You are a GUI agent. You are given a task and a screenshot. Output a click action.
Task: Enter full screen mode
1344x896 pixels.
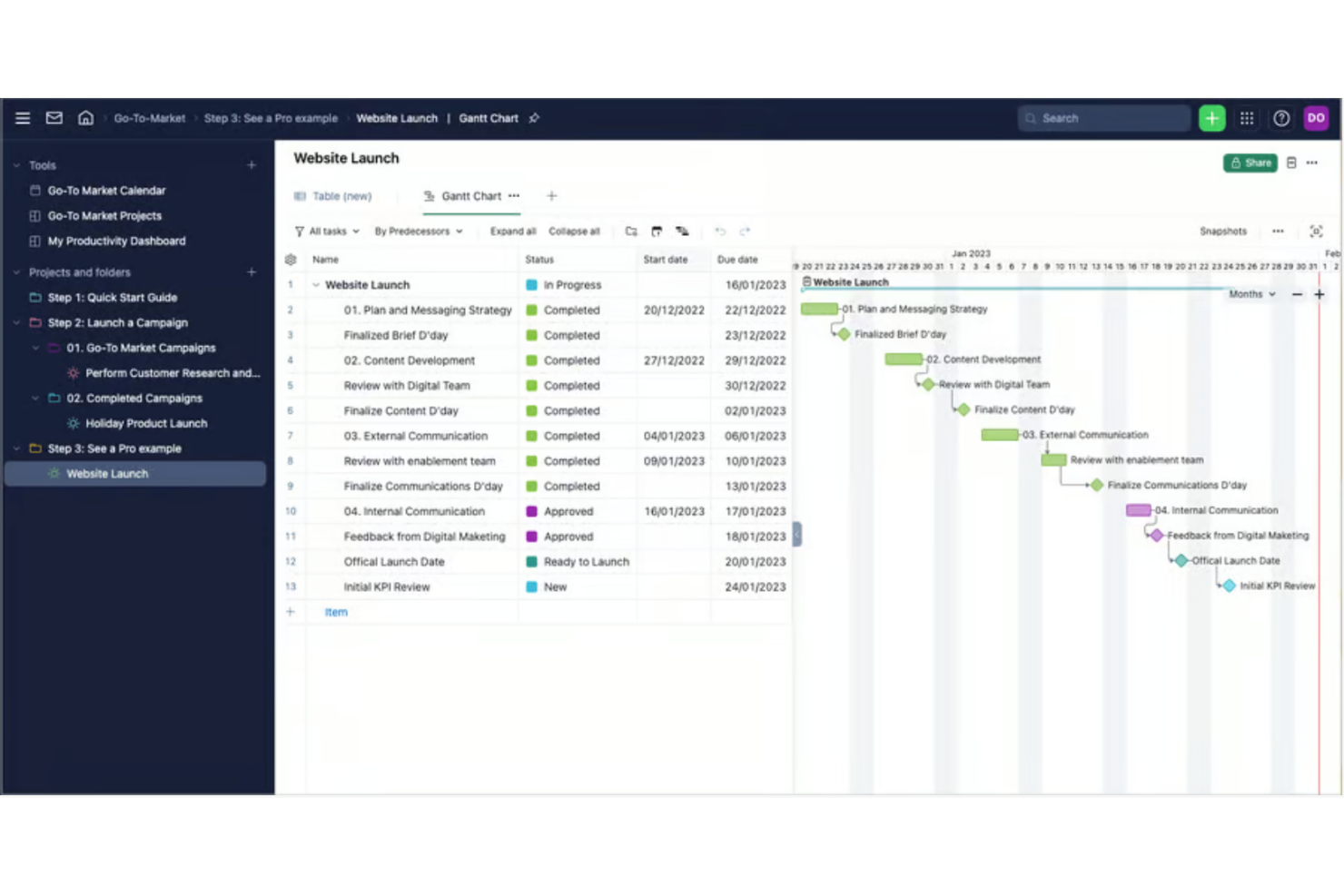(x=1316, y=231)
